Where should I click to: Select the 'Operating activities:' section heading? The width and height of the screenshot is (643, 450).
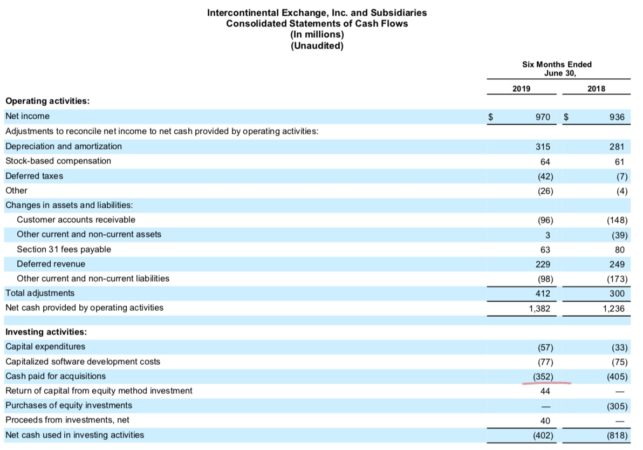pos(47,101)
